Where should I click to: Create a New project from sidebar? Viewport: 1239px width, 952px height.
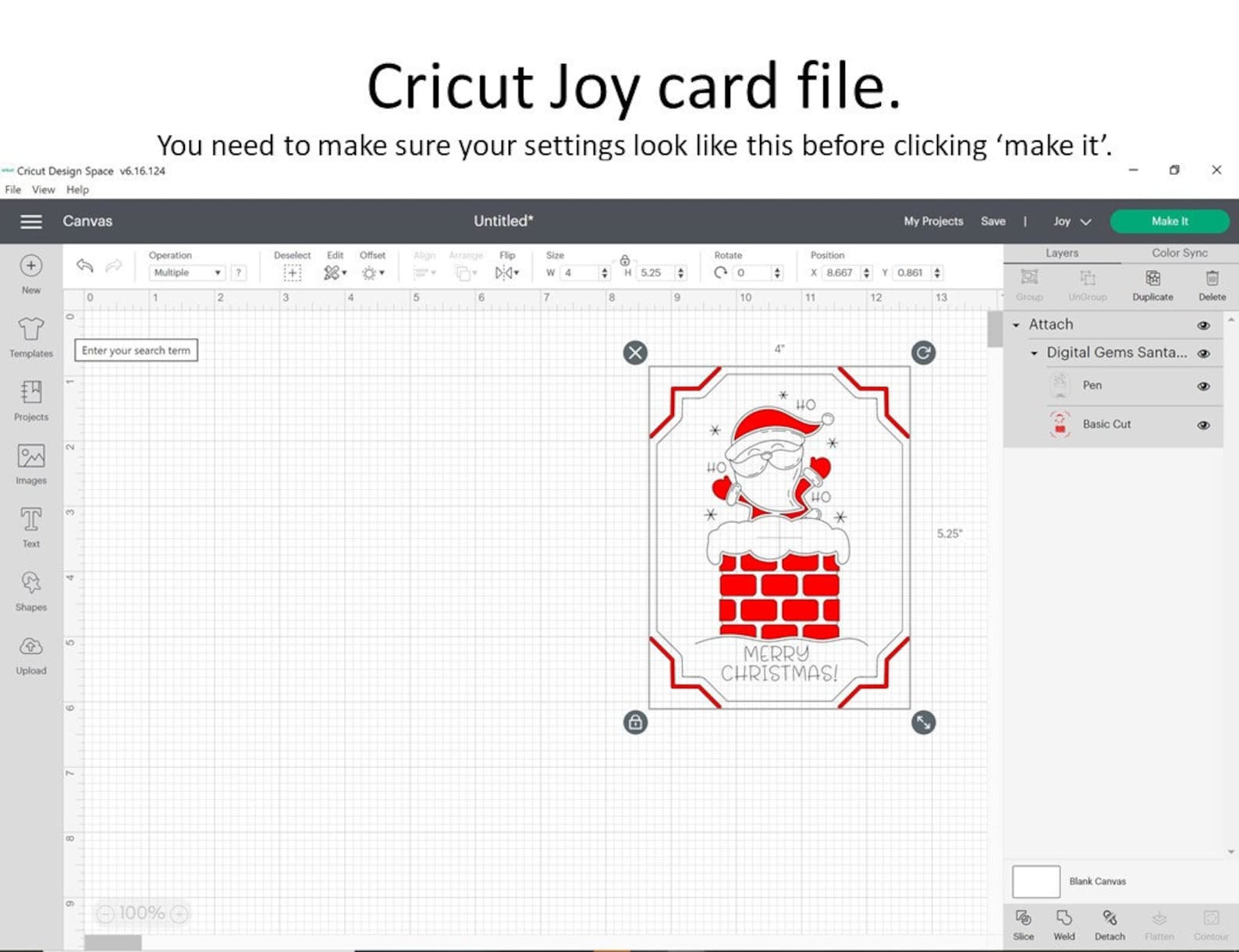point(31,274)
